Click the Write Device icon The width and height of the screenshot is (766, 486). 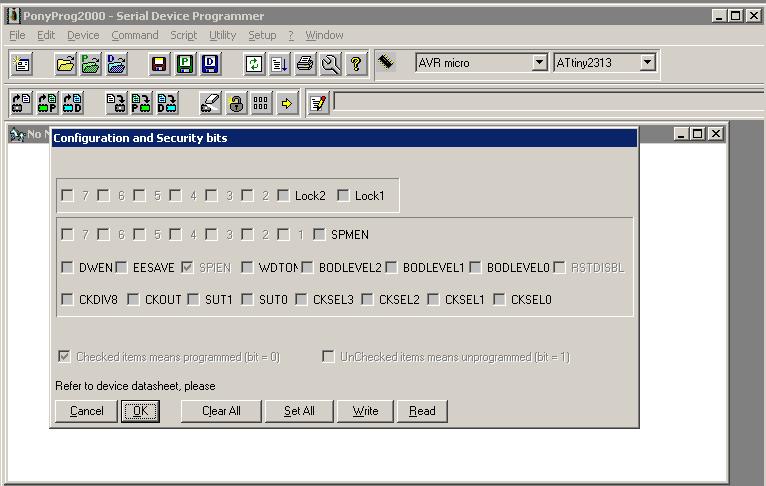(116, 103)
